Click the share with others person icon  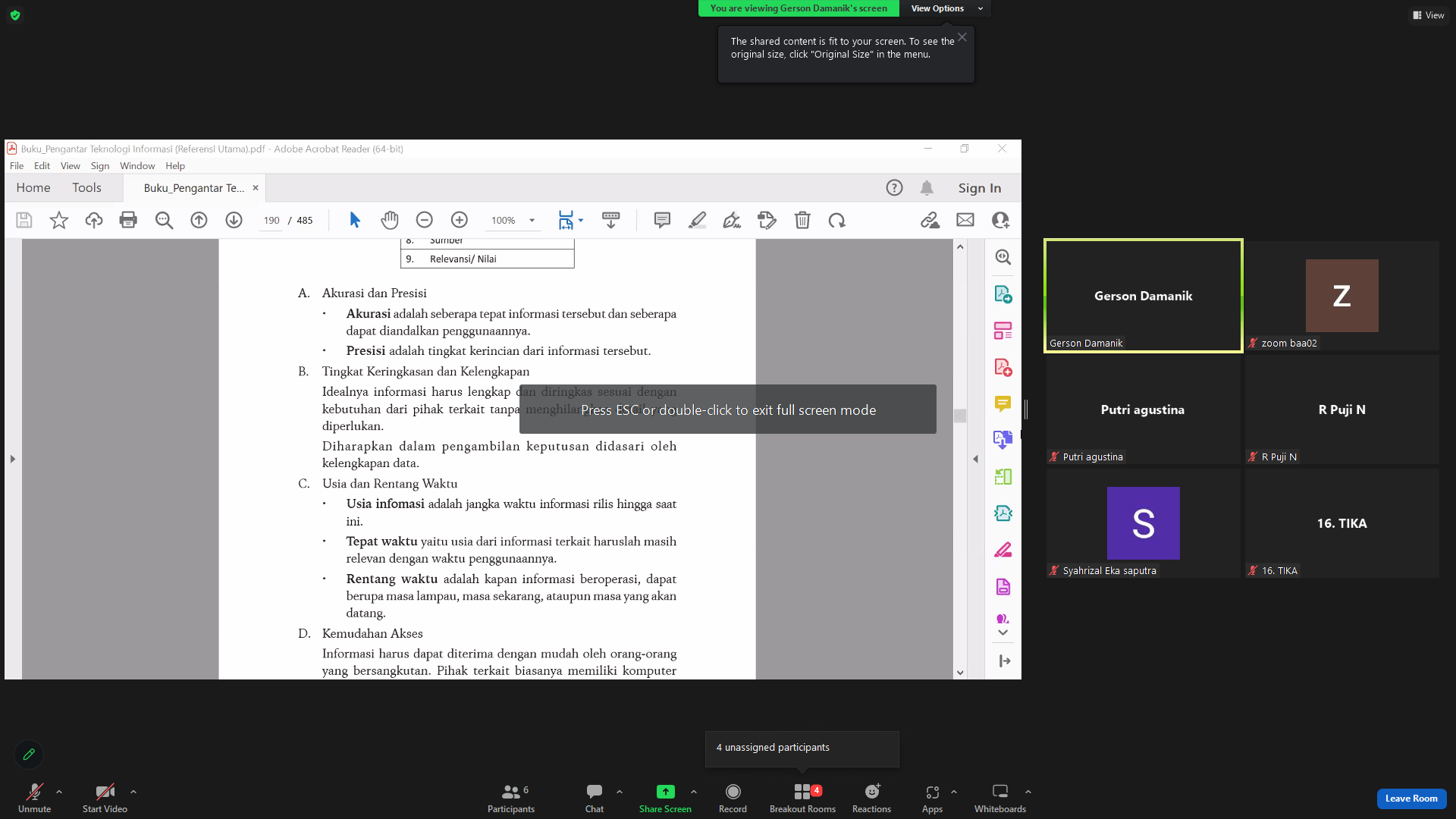[1001, 220]
